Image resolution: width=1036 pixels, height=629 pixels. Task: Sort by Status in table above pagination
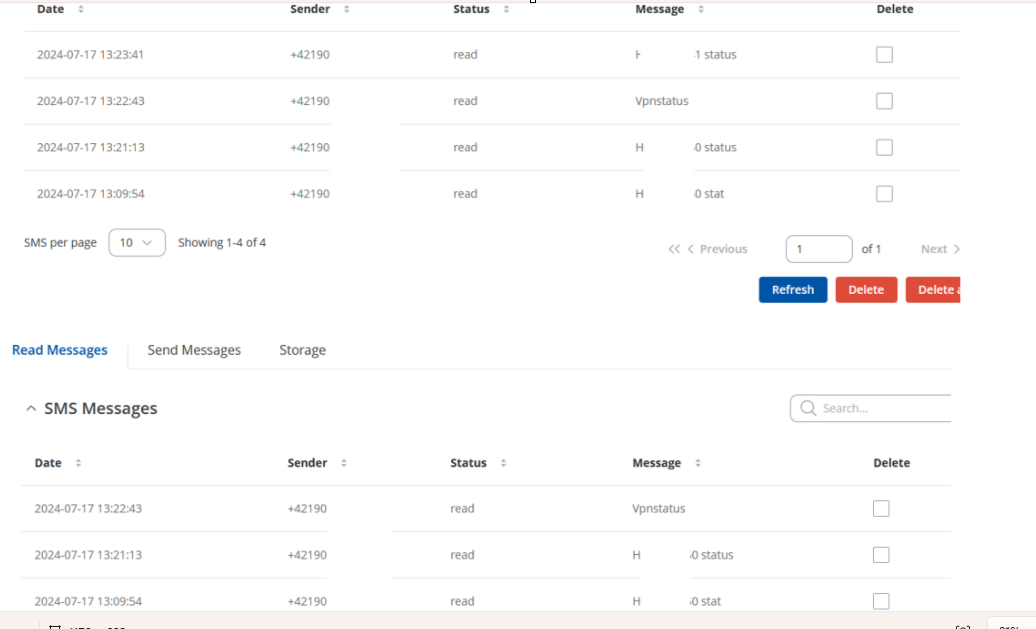pyautogui.click(x=506, y=9)
